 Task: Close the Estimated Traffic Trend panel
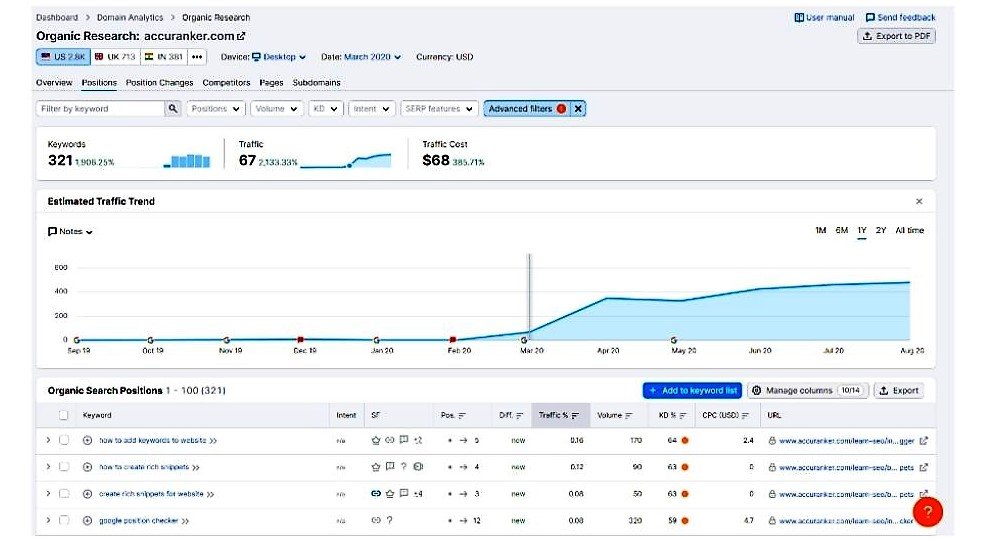point(919,201)
